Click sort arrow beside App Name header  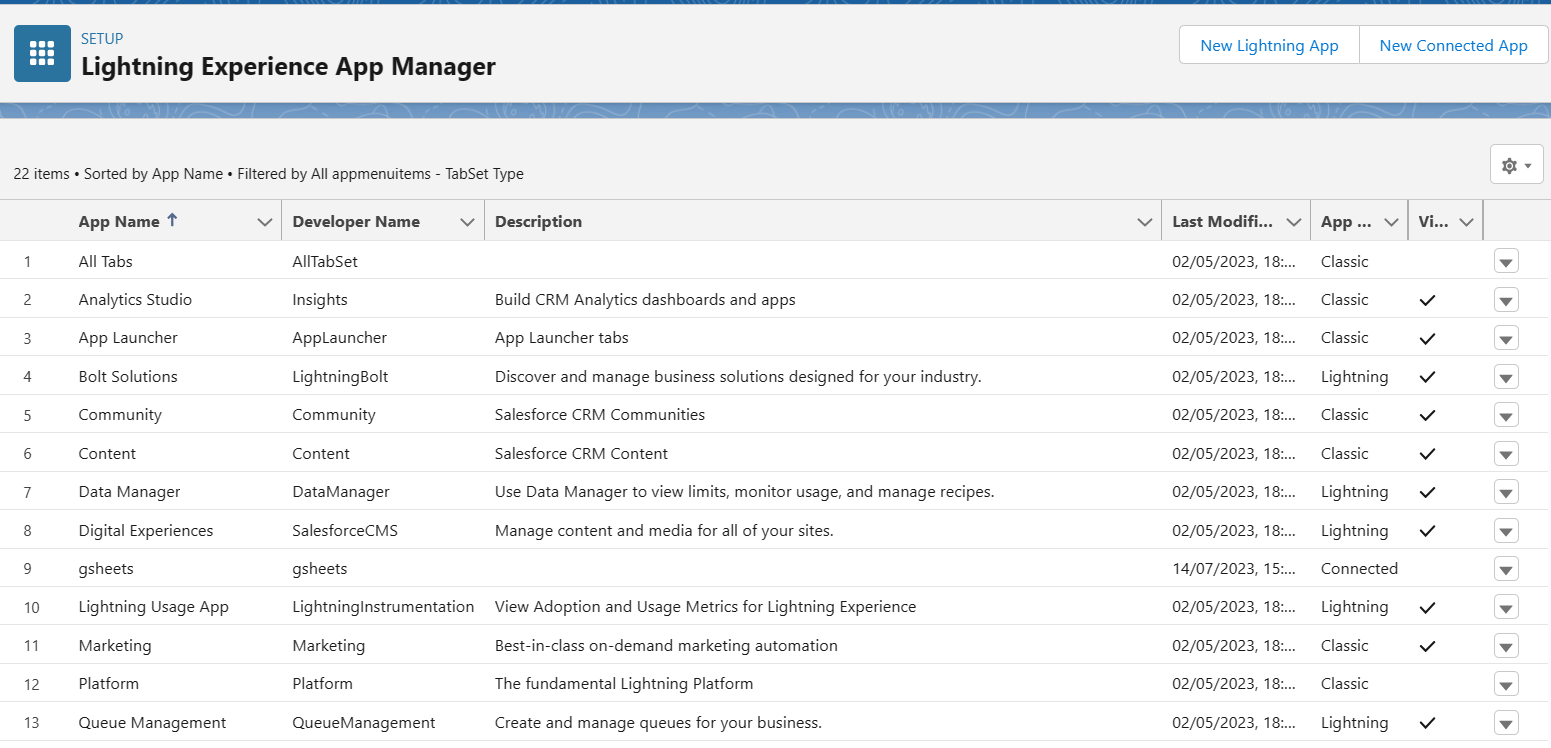pos(172,220)
